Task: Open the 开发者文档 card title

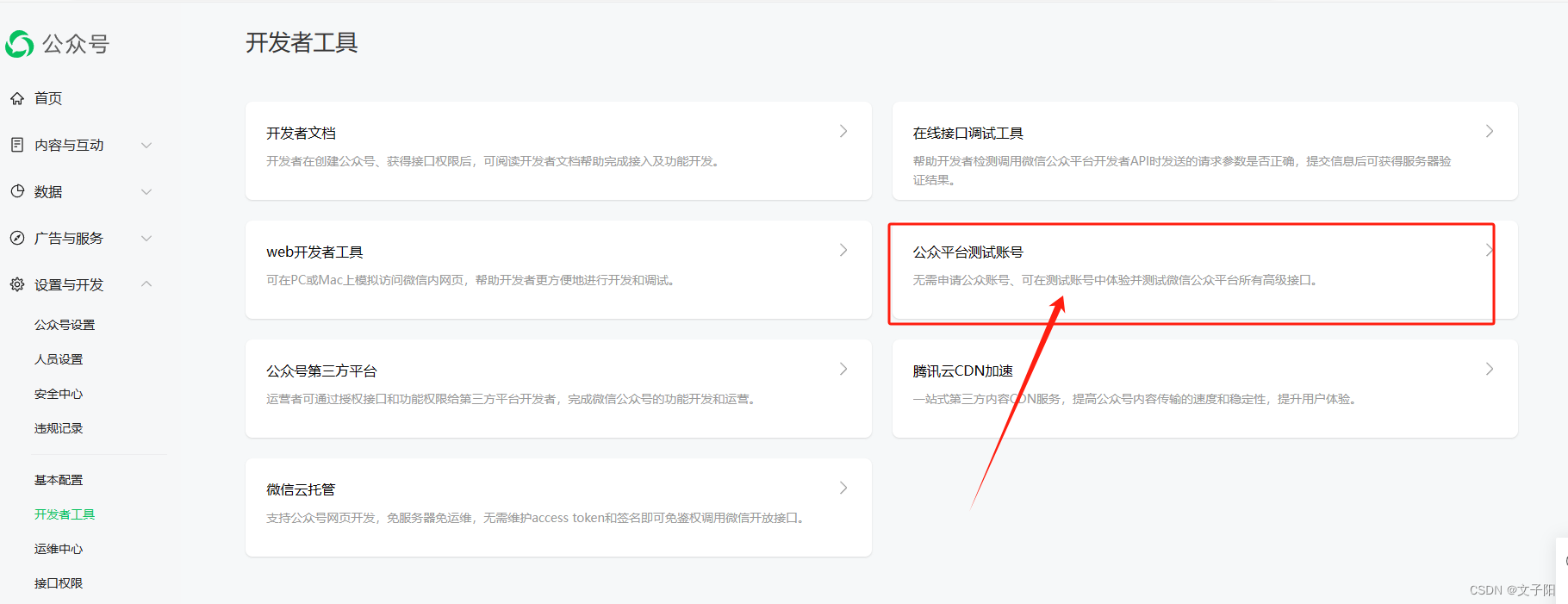Action: click(301, 133)
